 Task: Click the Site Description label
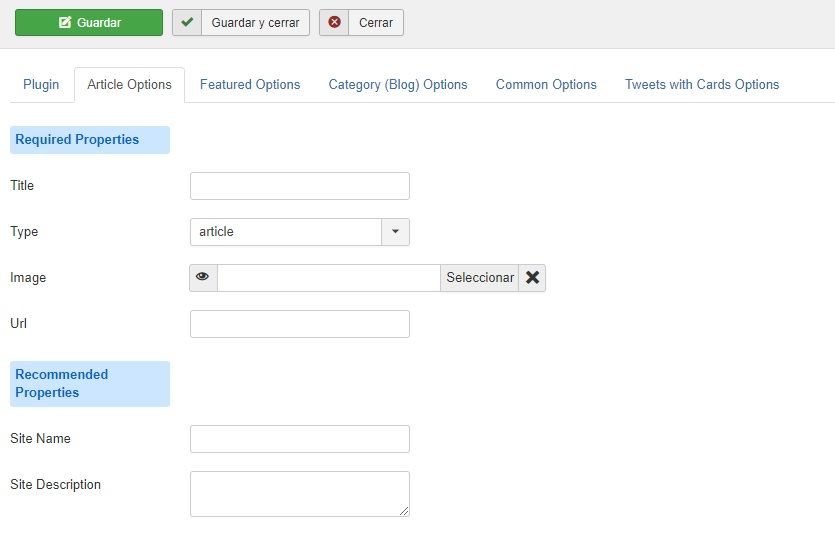pos(55,484)
